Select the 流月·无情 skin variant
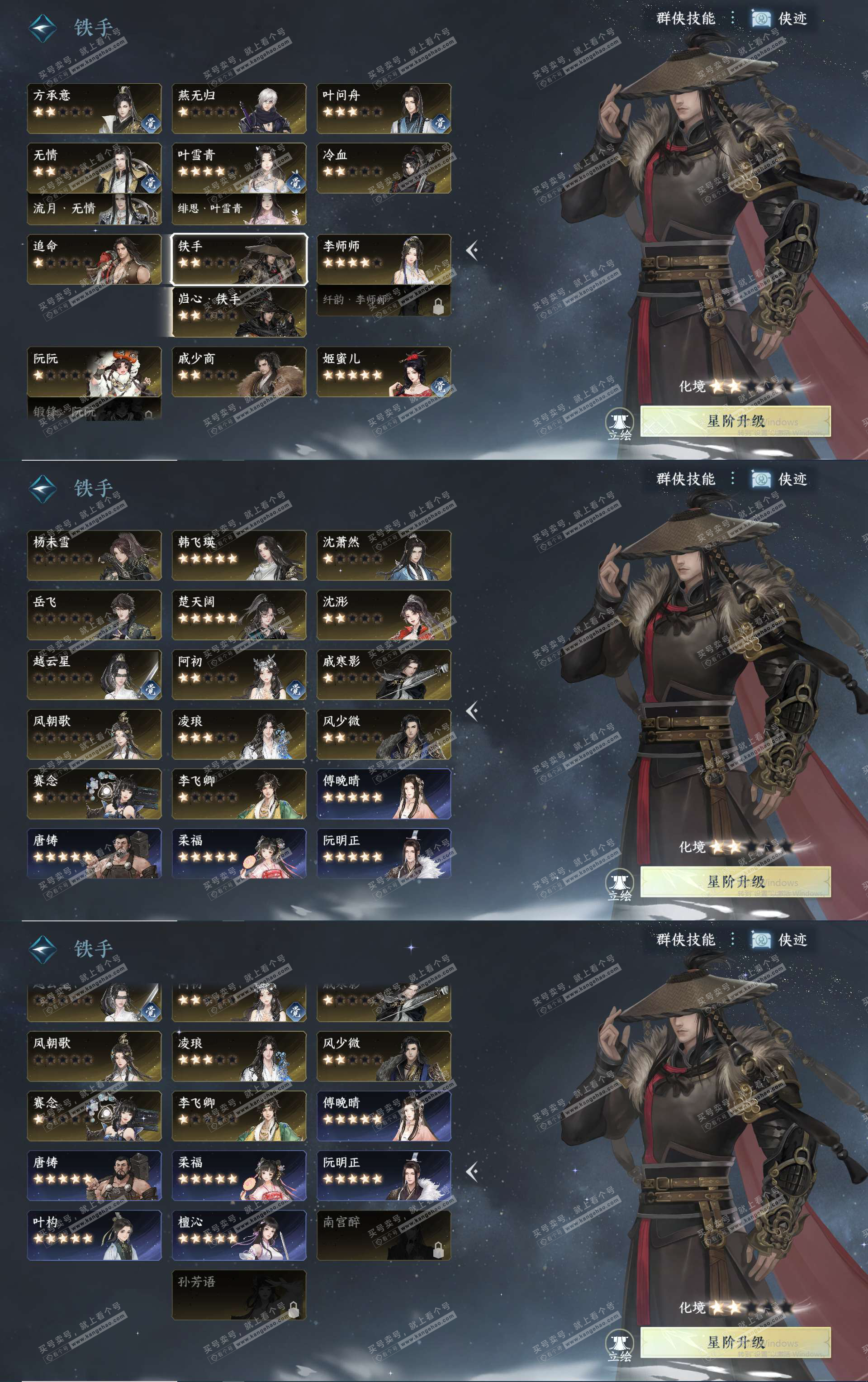The width and height of the screenshot is (868, 1382). point(94,209)
